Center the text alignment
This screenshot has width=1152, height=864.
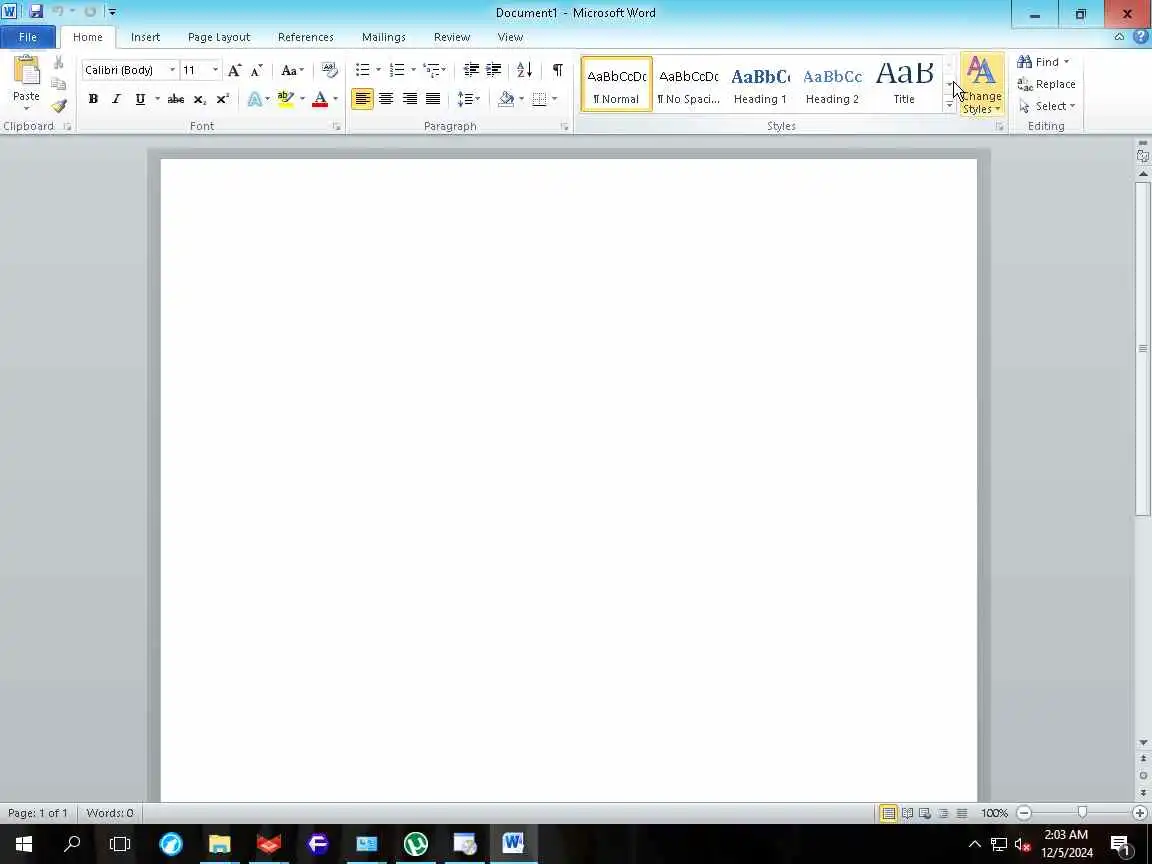click(386, 98)
